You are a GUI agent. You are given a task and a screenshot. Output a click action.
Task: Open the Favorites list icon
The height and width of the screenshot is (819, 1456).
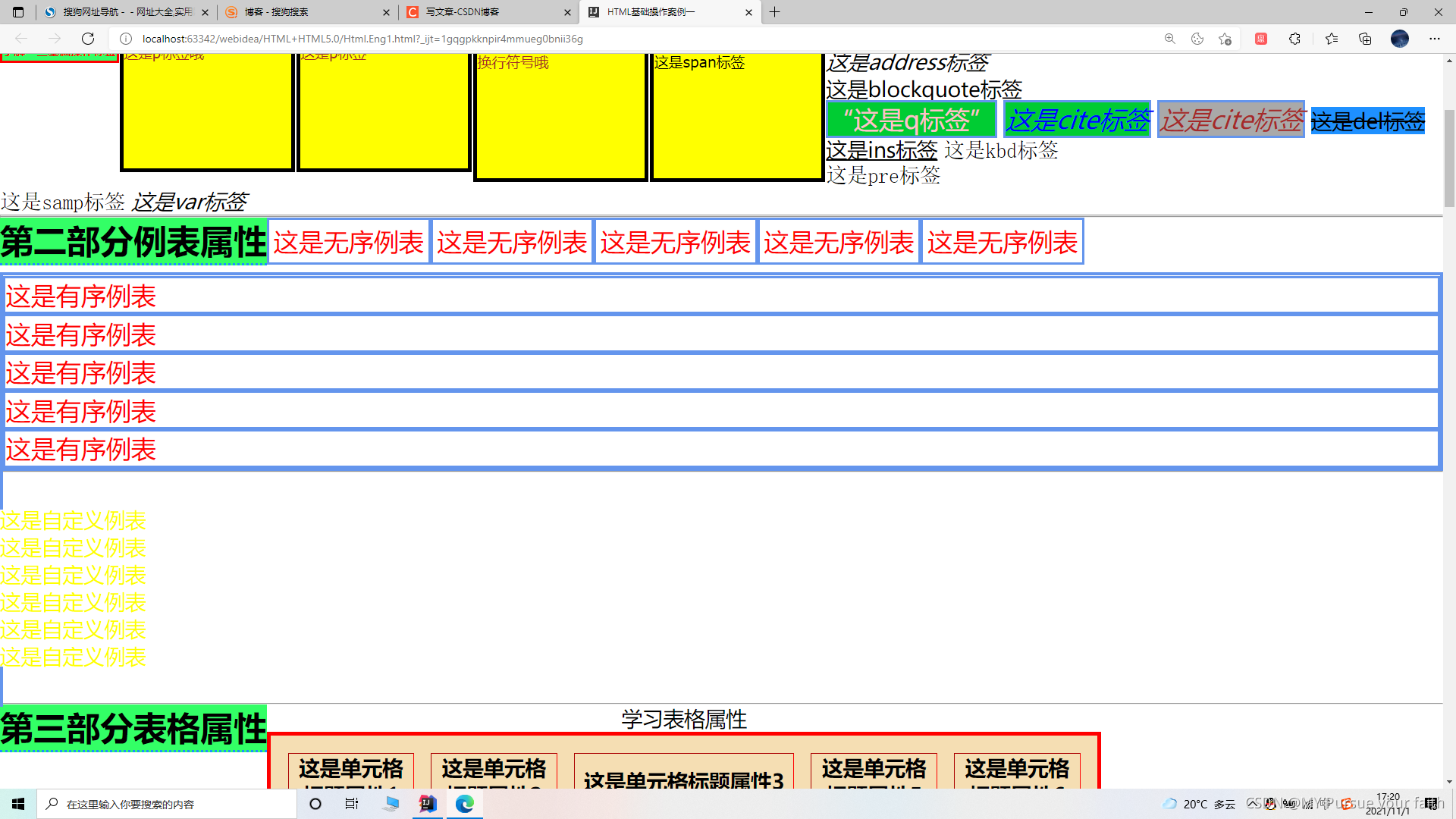(x=1332, y=39)
